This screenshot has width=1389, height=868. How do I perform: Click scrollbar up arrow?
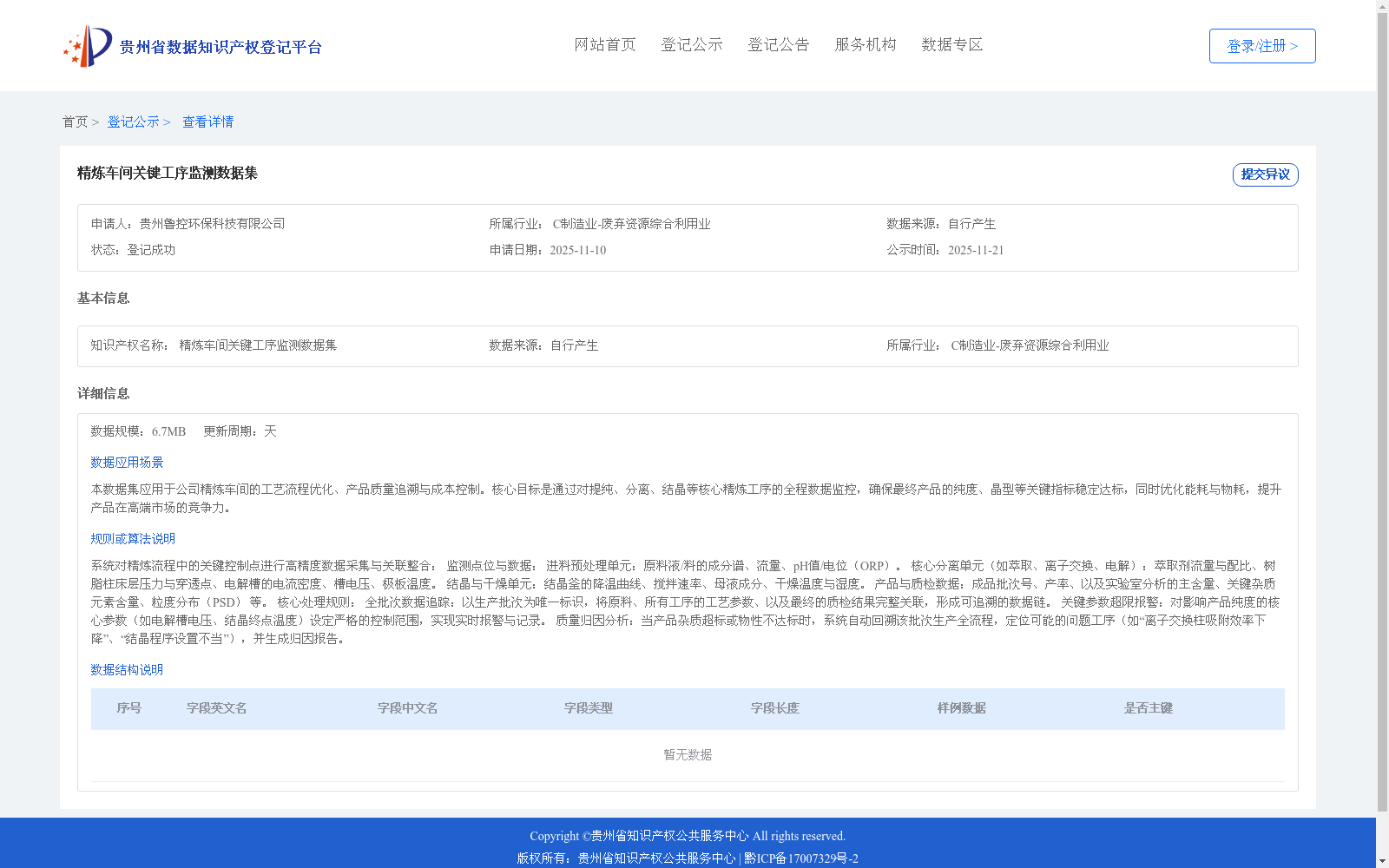pyautogui.click(x=1382, y=6)
